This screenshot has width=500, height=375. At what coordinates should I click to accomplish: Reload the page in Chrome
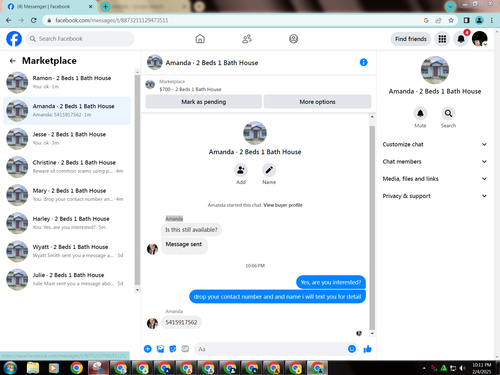tap(33, 20)
